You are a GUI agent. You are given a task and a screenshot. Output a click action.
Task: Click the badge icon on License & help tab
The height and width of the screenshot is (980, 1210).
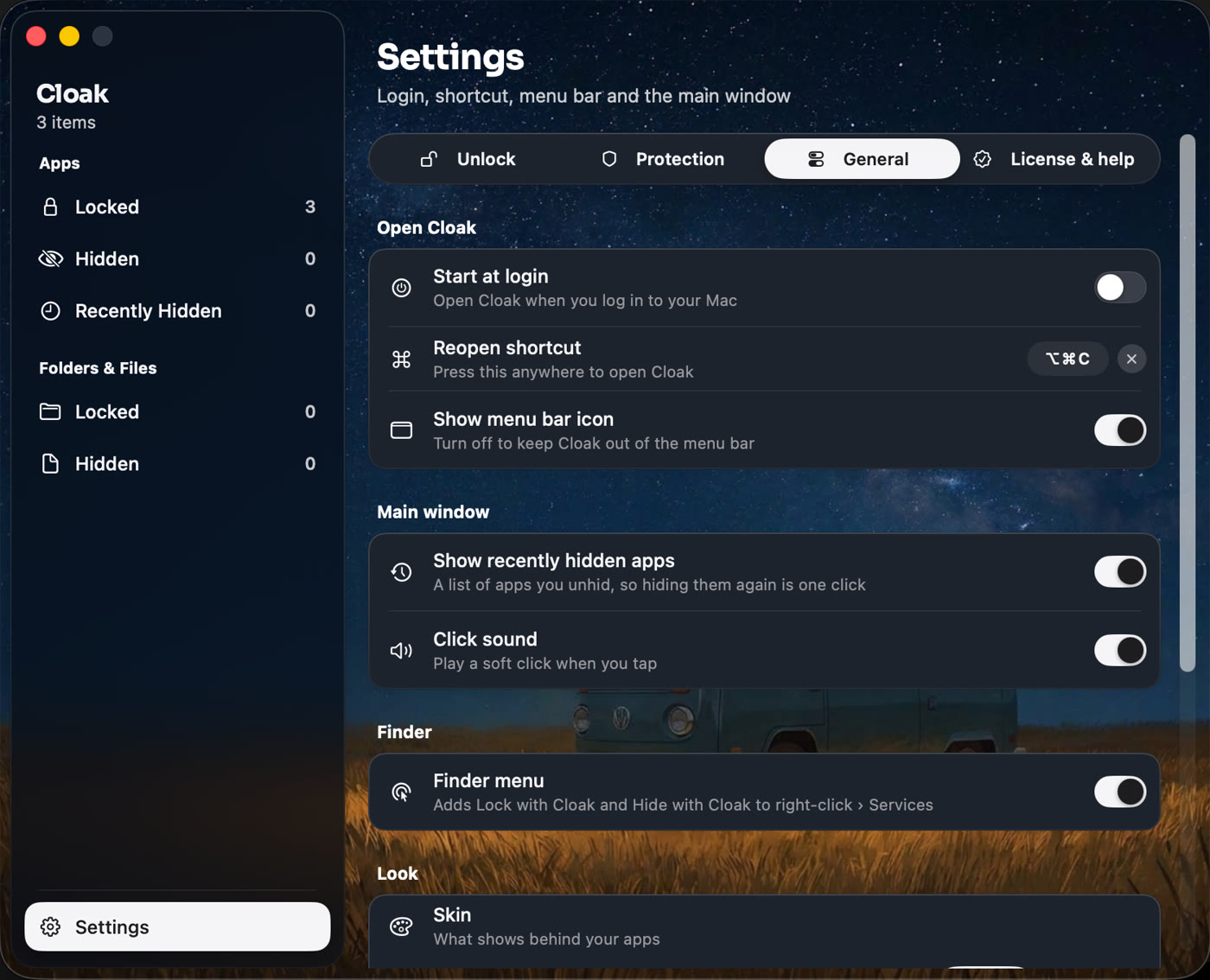(983, 159)
